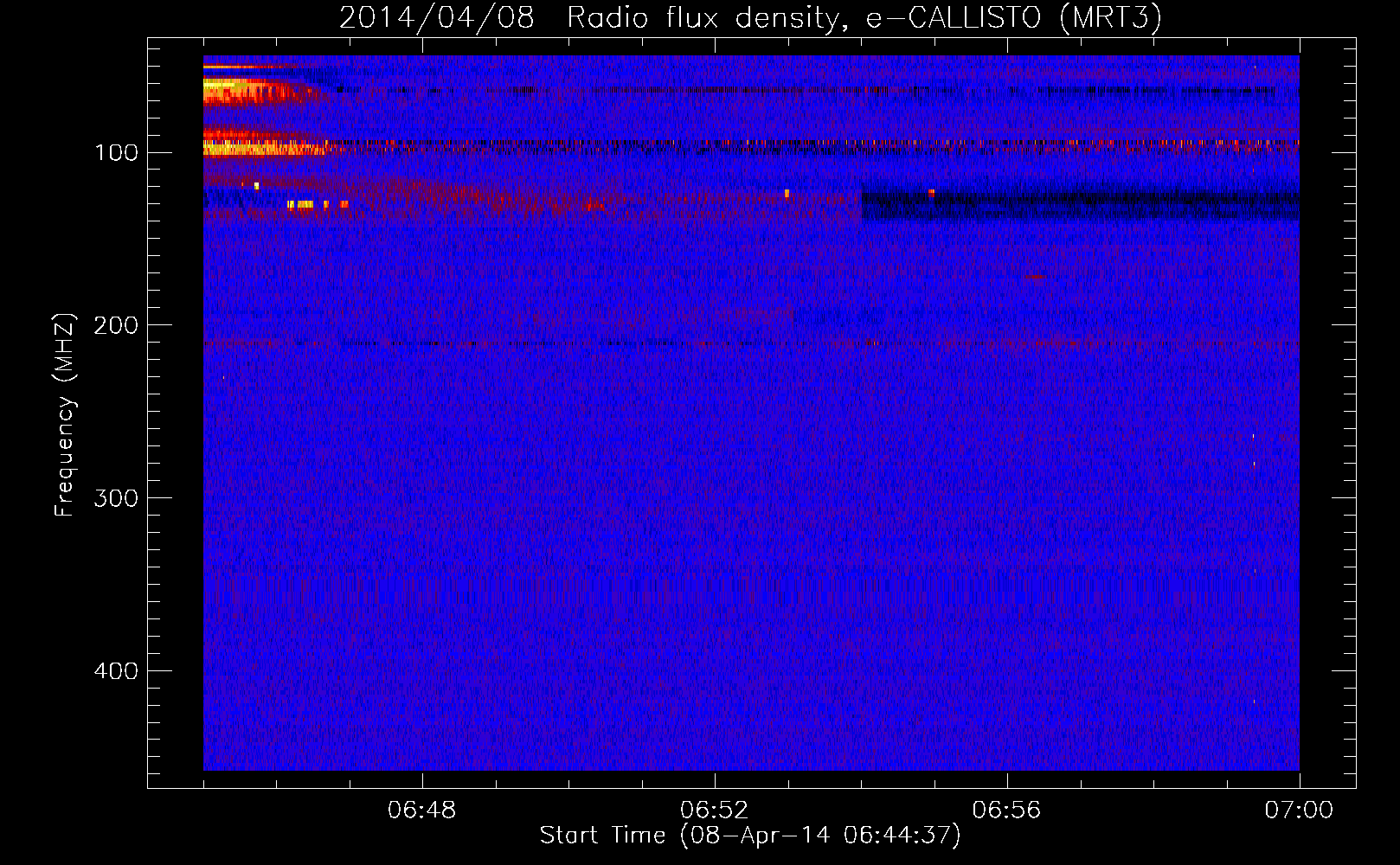Click the 06:56 time tick label
The height and width of the screenshot is (865, 1400).
tap(1006, 811)
